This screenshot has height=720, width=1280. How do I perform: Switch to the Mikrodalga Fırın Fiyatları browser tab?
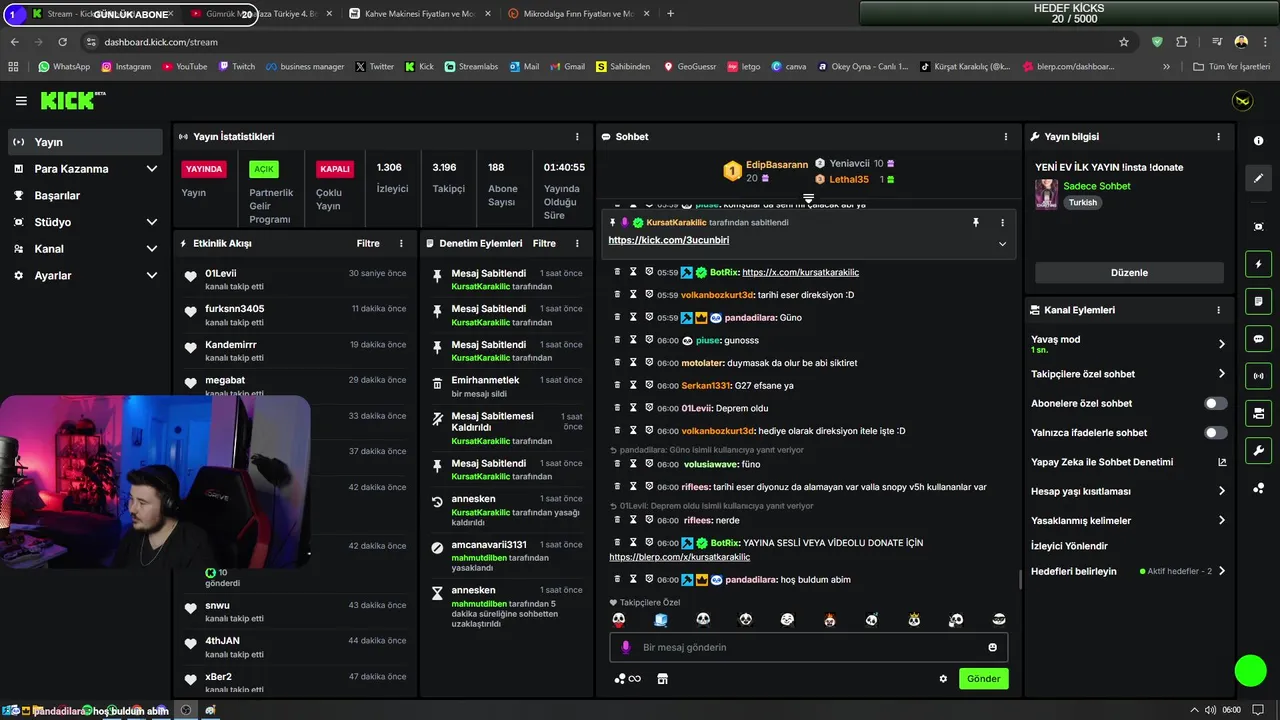[x=577, y=14]
